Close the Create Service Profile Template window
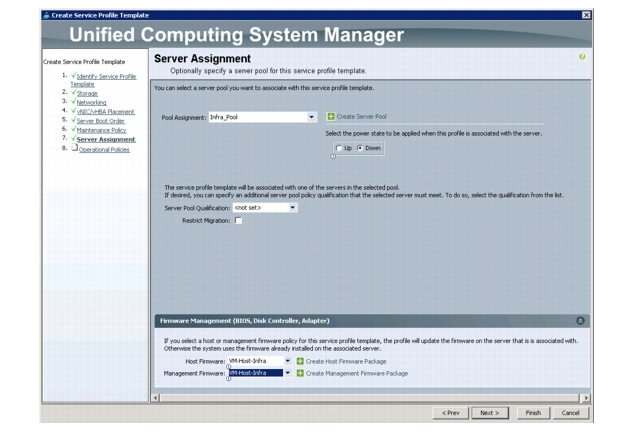 (586, 15)
